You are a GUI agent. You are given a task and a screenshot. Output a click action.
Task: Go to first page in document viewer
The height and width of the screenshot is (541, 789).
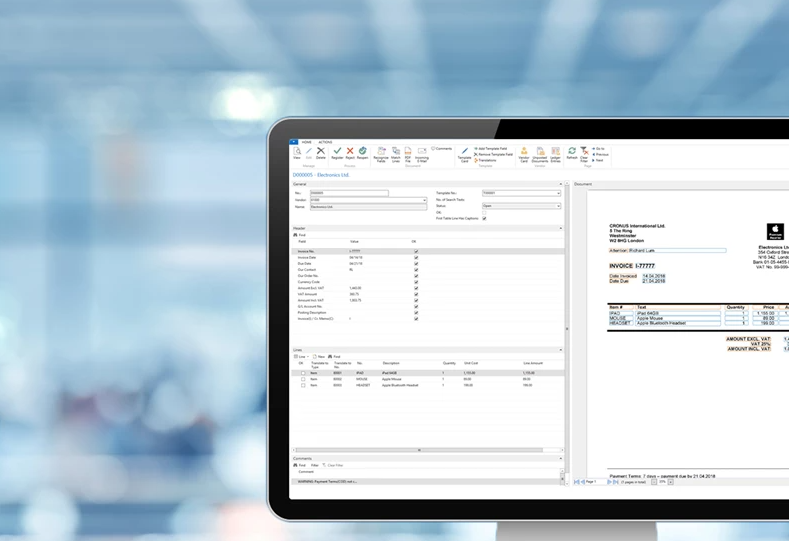click(x=577, y=482)
